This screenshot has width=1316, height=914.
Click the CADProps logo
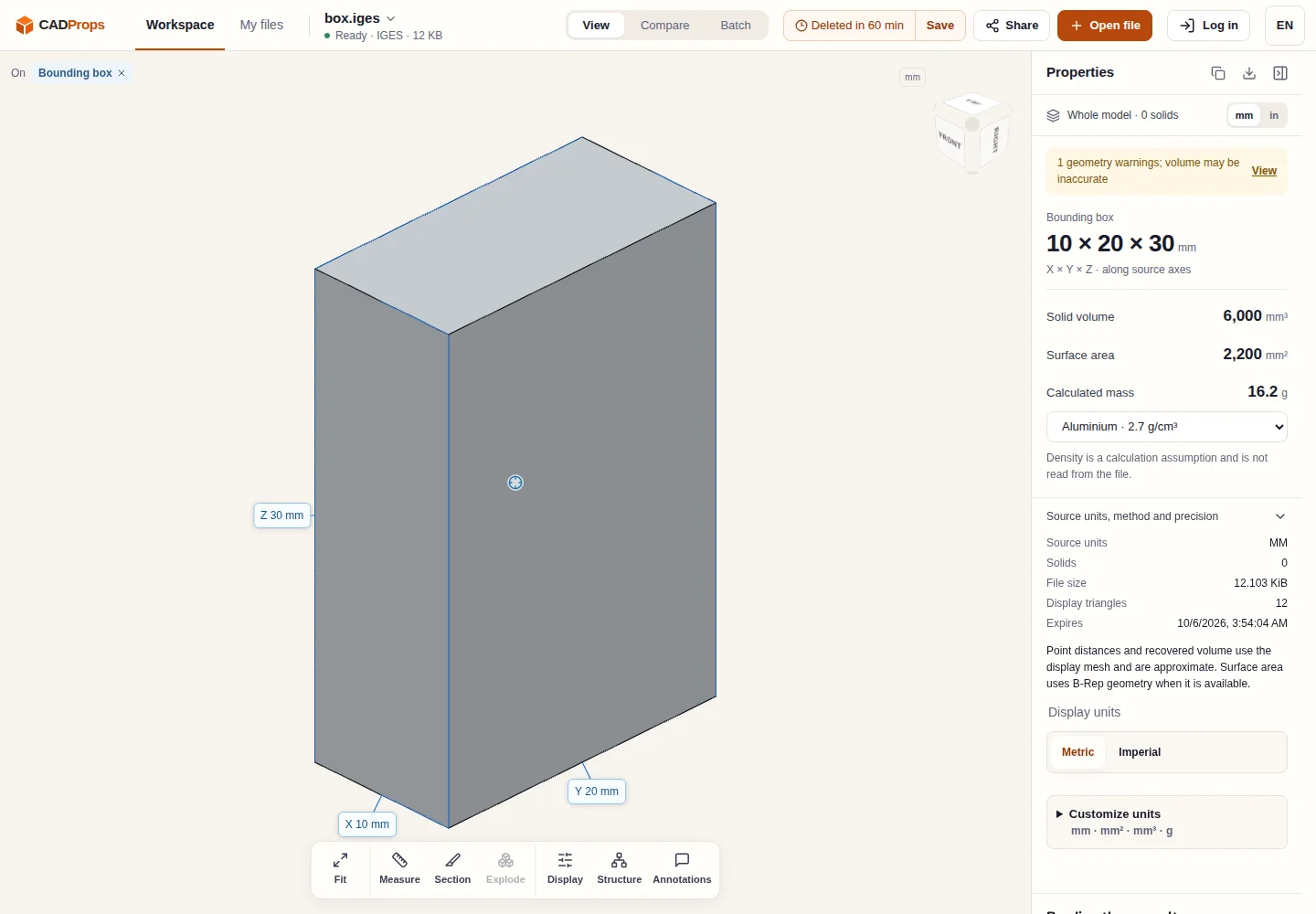[60, 25]
